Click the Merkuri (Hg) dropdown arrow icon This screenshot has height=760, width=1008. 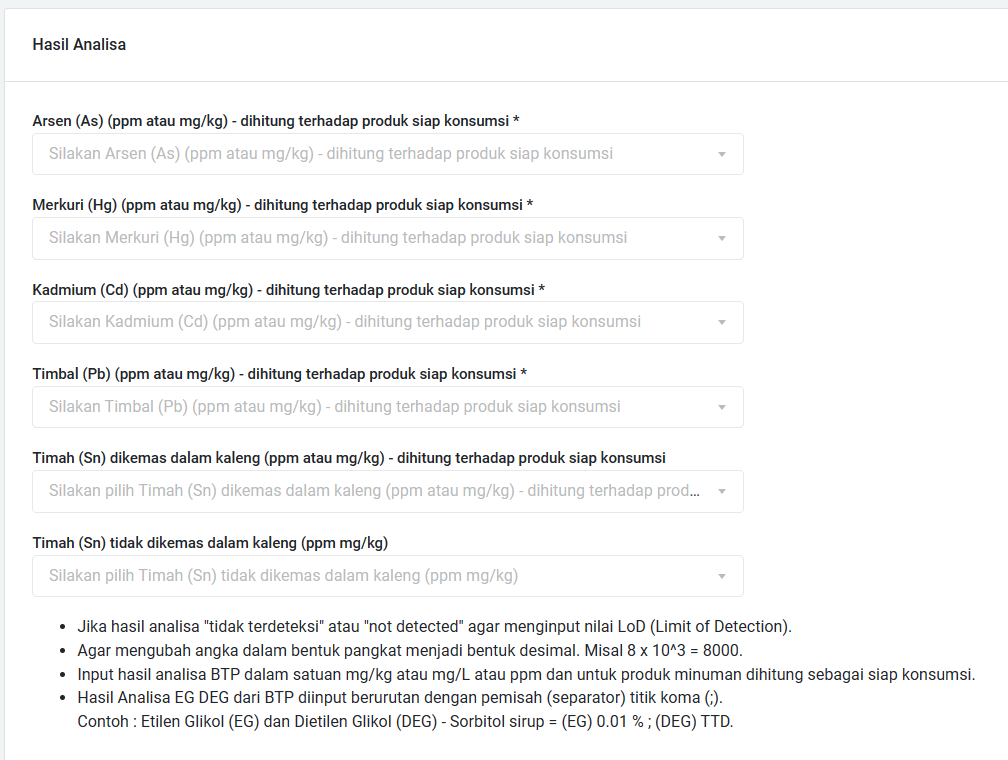(722, 239)
